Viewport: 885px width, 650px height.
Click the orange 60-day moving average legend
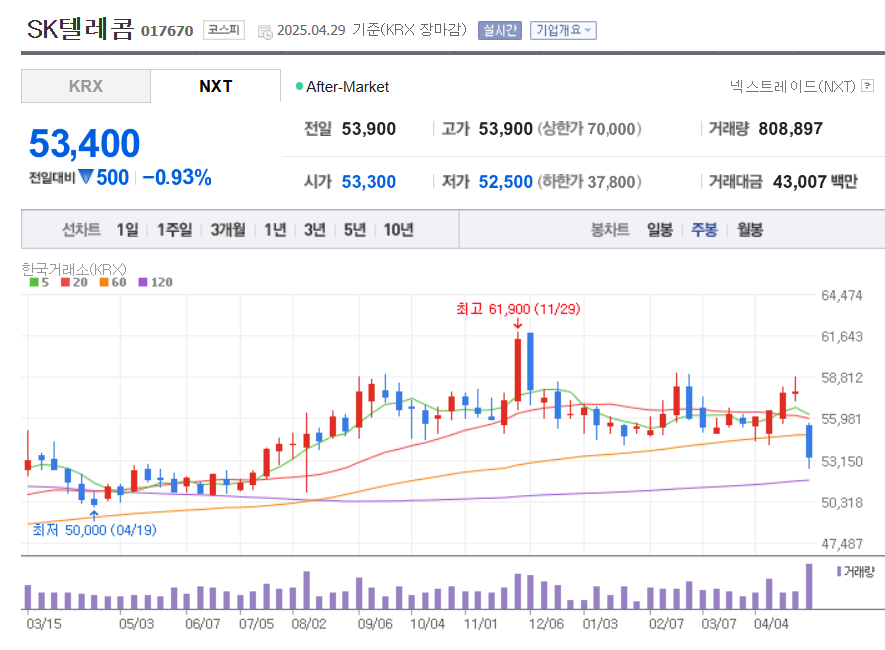pyautogui.click(x=113, y=282)
